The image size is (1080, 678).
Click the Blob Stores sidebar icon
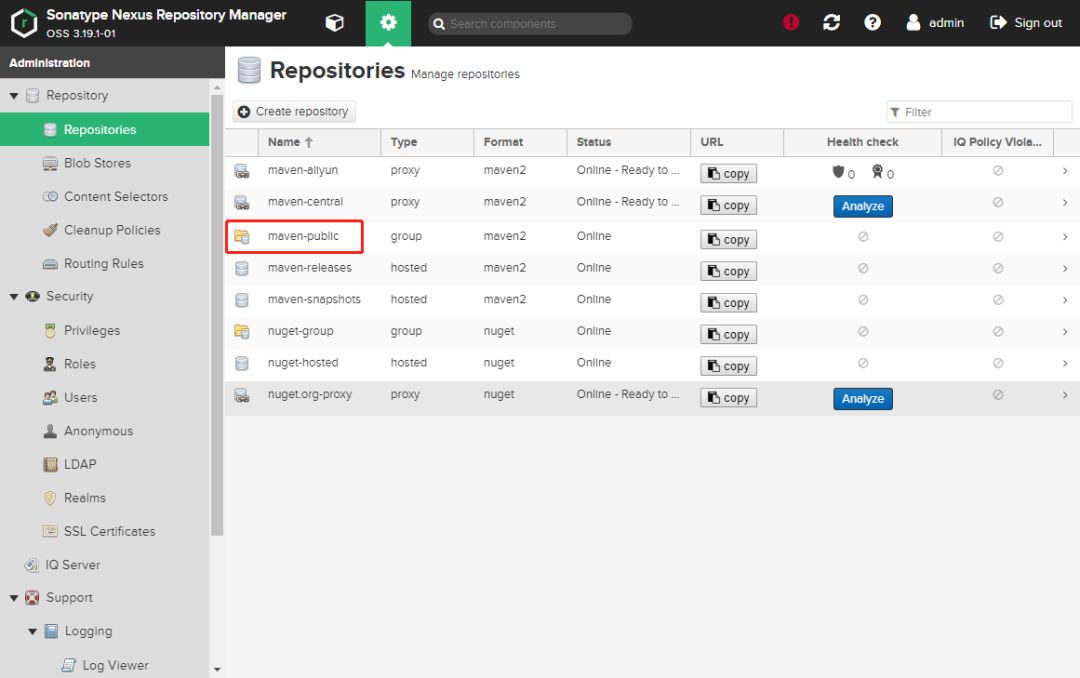click(x=50, y=163)
